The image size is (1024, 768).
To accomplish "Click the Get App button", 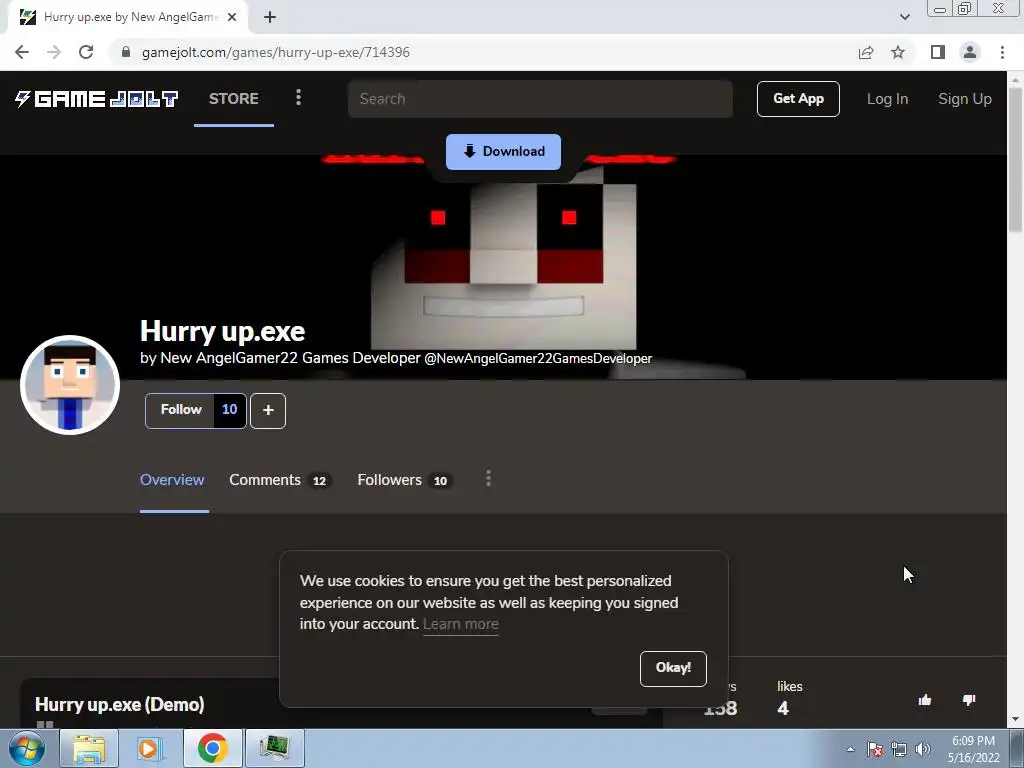I will pos(798,99).
